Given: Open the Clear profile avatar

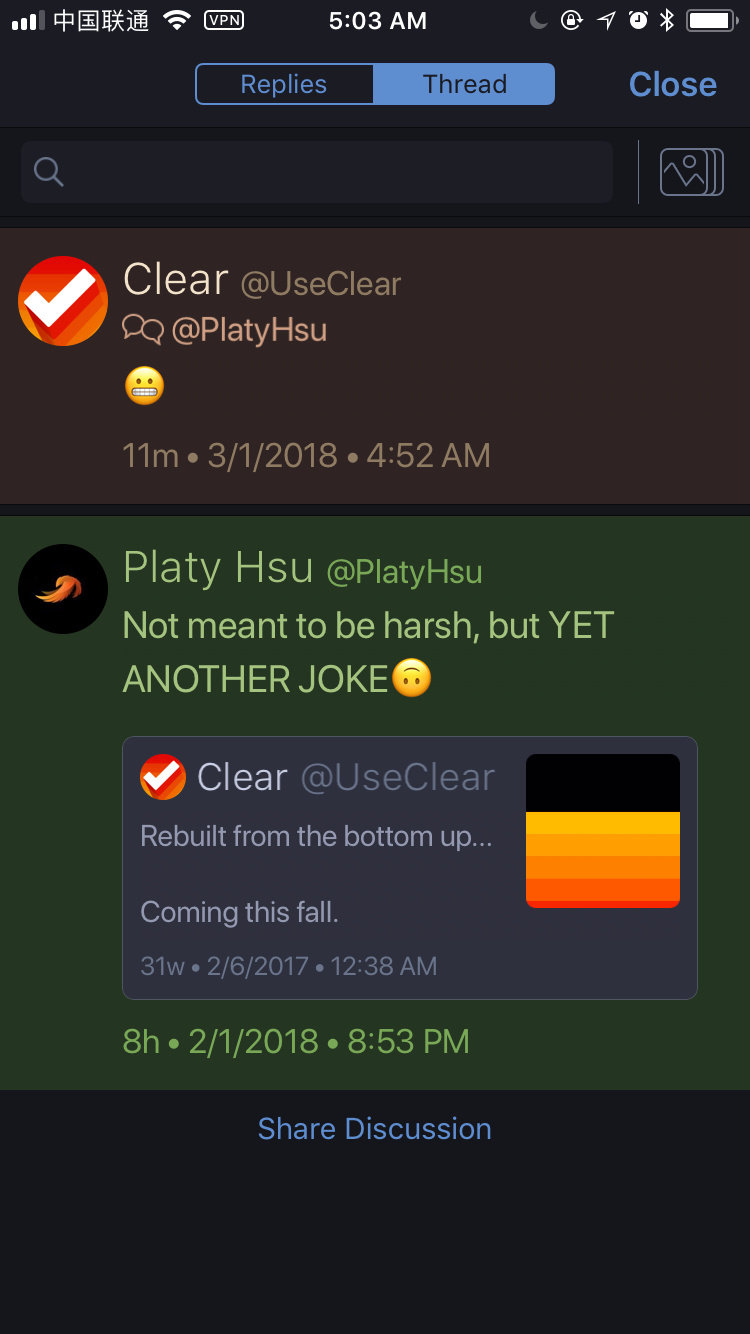Looking at the screenshot, I should (x=63, y=301).
